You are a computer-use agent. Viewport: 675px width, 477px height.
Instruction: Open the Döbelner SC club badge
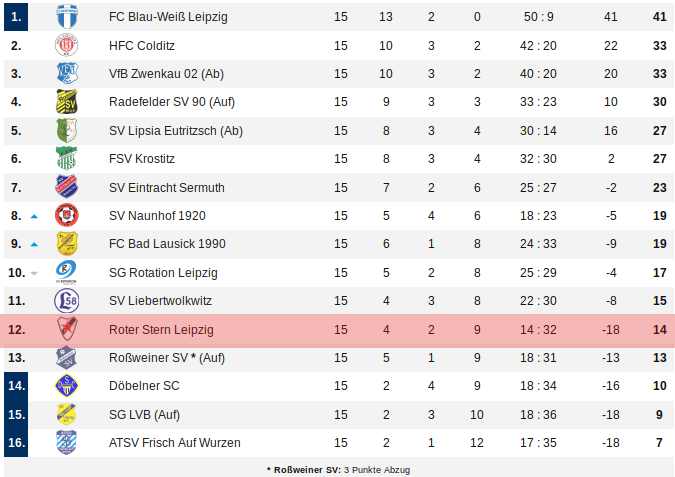pyautogui.click(x=66, y=386)
